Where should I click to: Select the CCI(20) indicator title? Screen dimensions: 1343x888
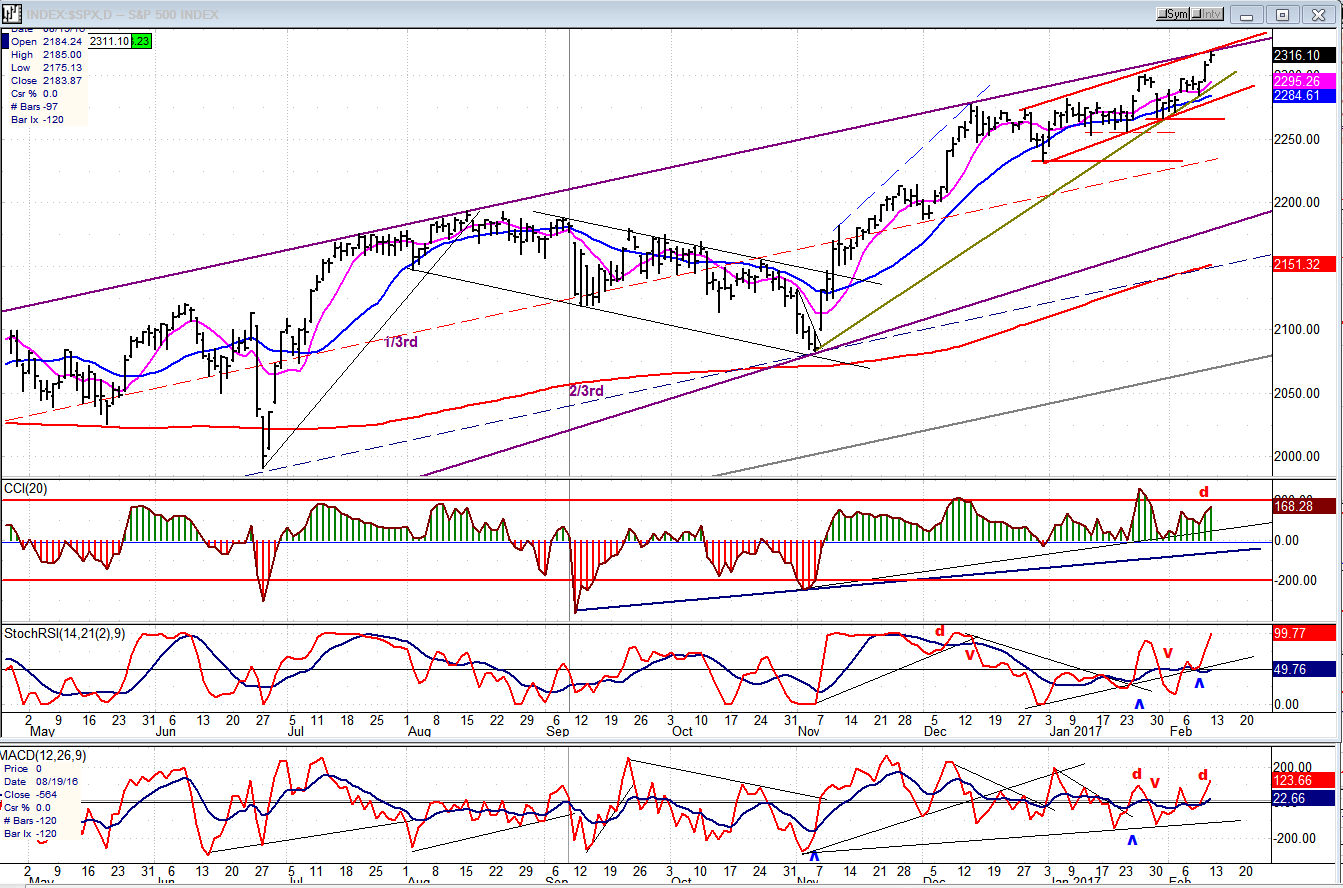coord(26,488)
